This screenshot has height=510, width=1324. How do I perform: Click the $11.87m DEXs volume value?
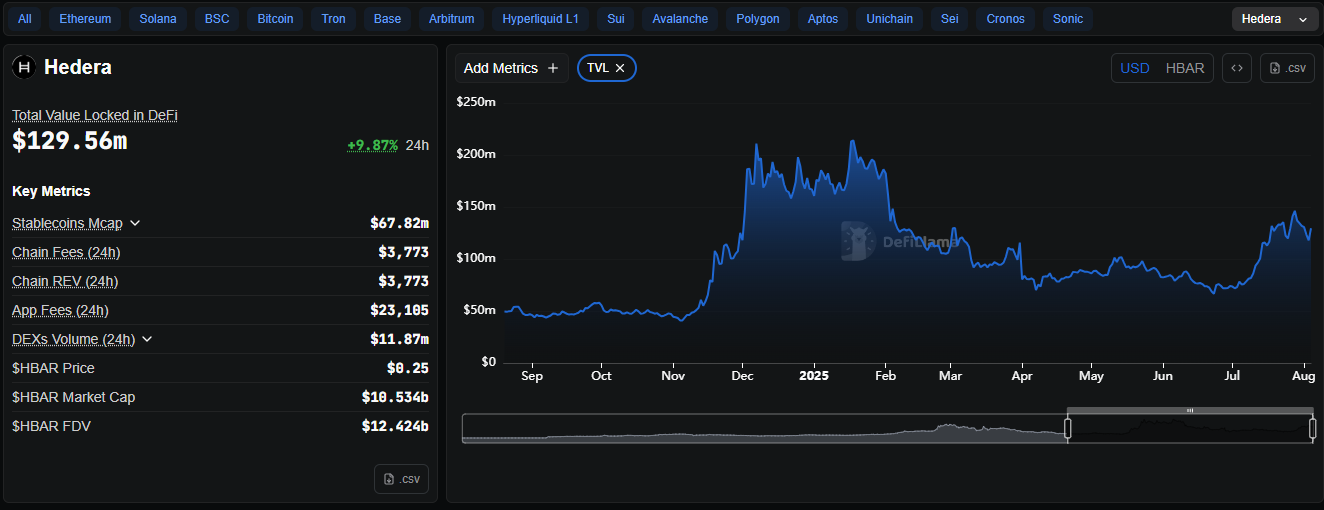tap(399, 339)
